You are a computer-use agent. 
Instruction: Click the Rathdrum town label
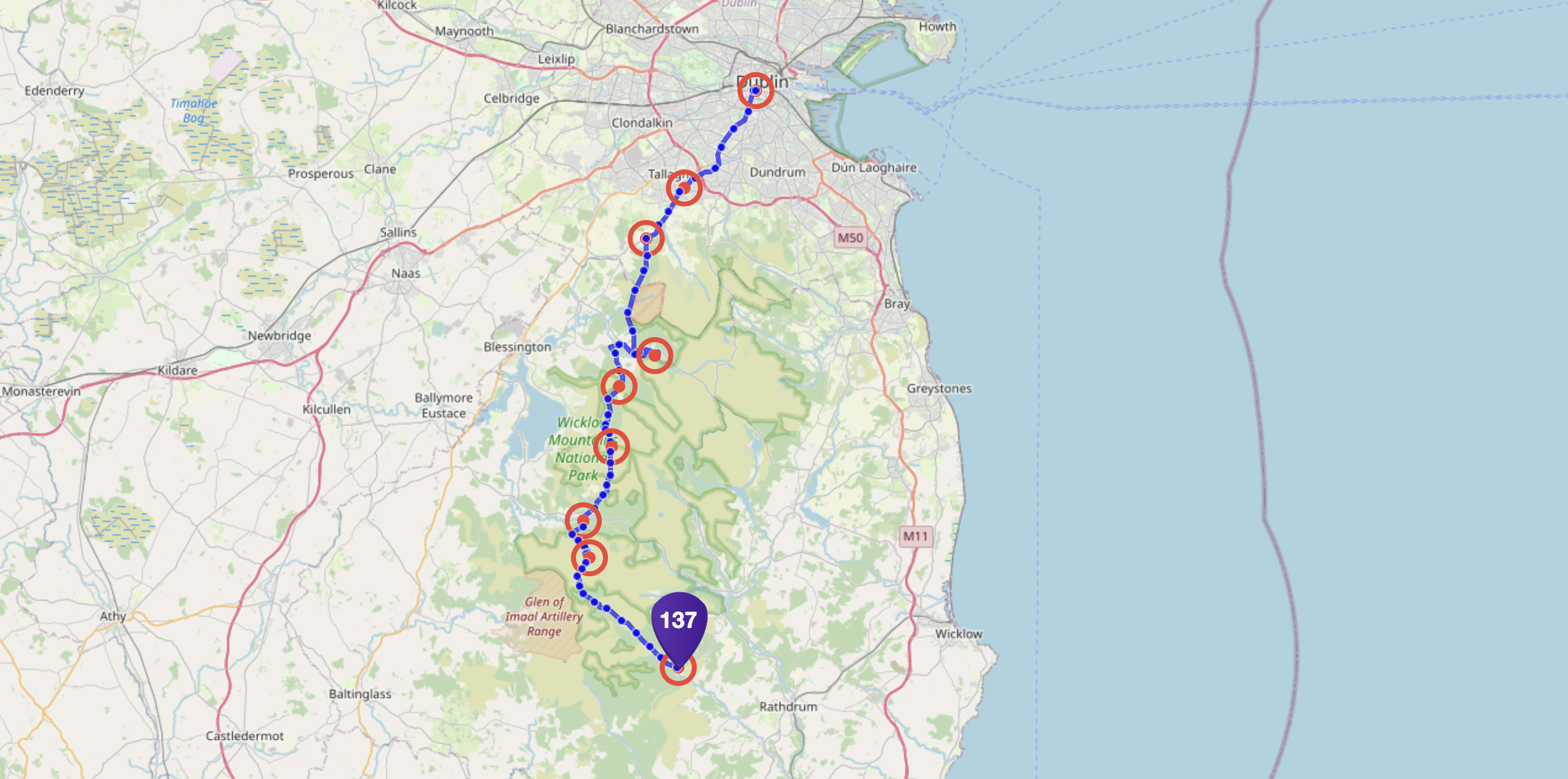click(788, 706)
